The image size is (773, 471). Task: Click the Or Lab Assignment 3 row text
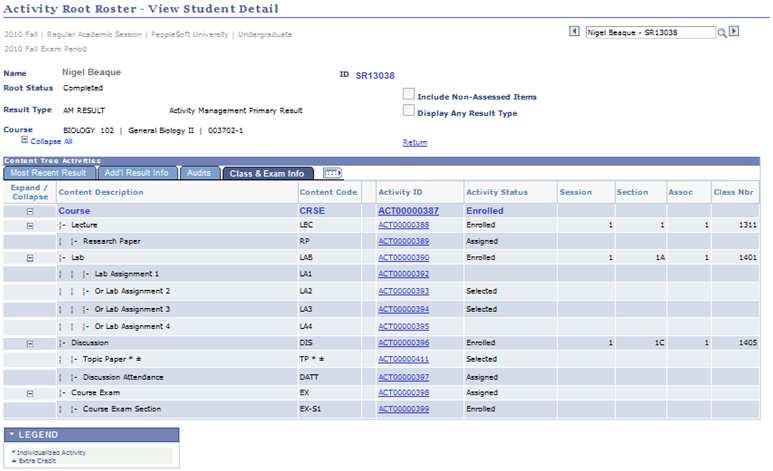point(132,309)
